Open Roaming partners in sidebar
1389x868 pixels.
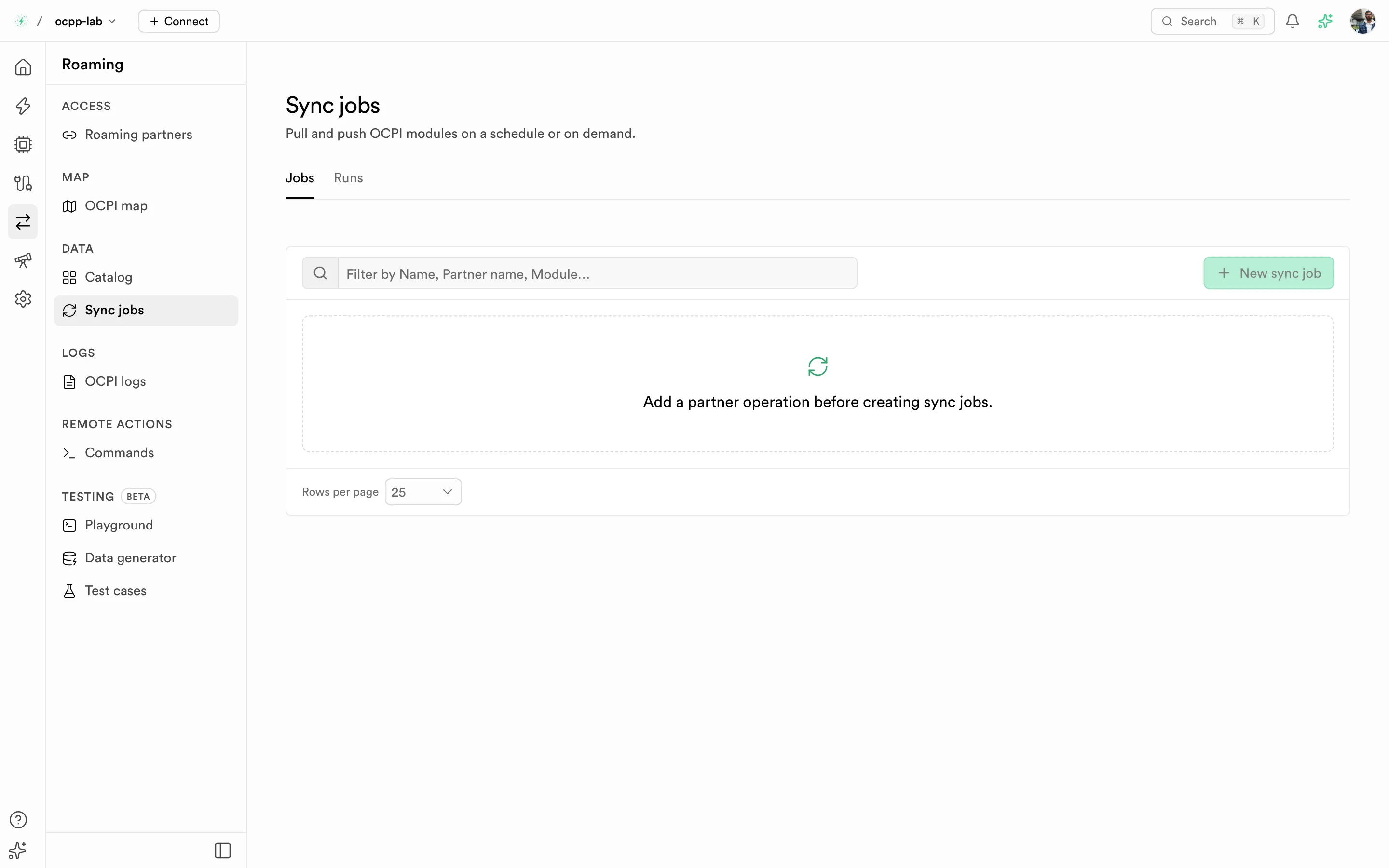[x=146, y=135]
